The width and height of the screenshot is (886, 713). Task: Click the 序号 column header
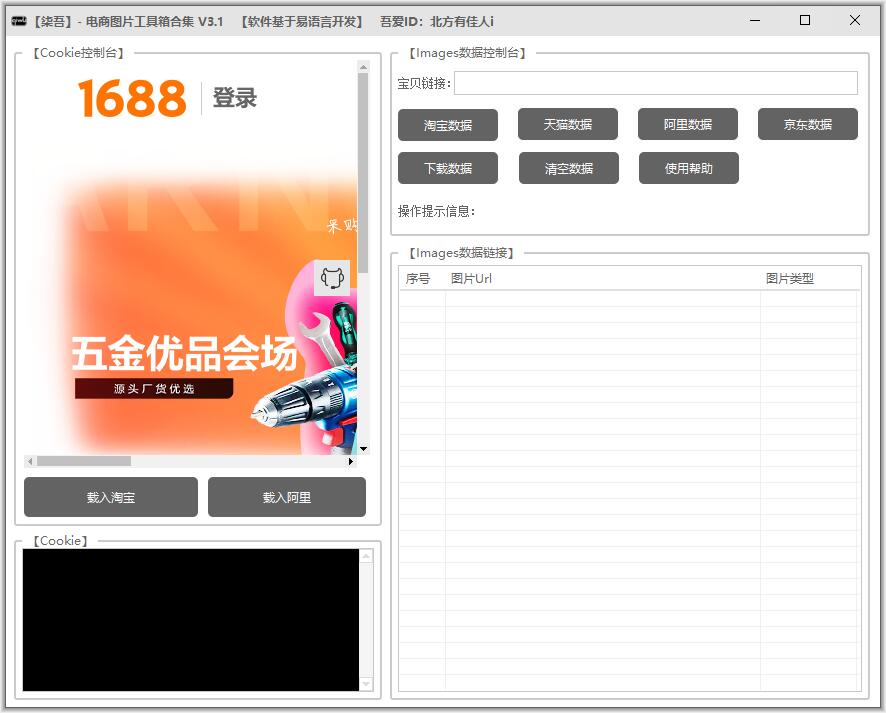point(418,279)
